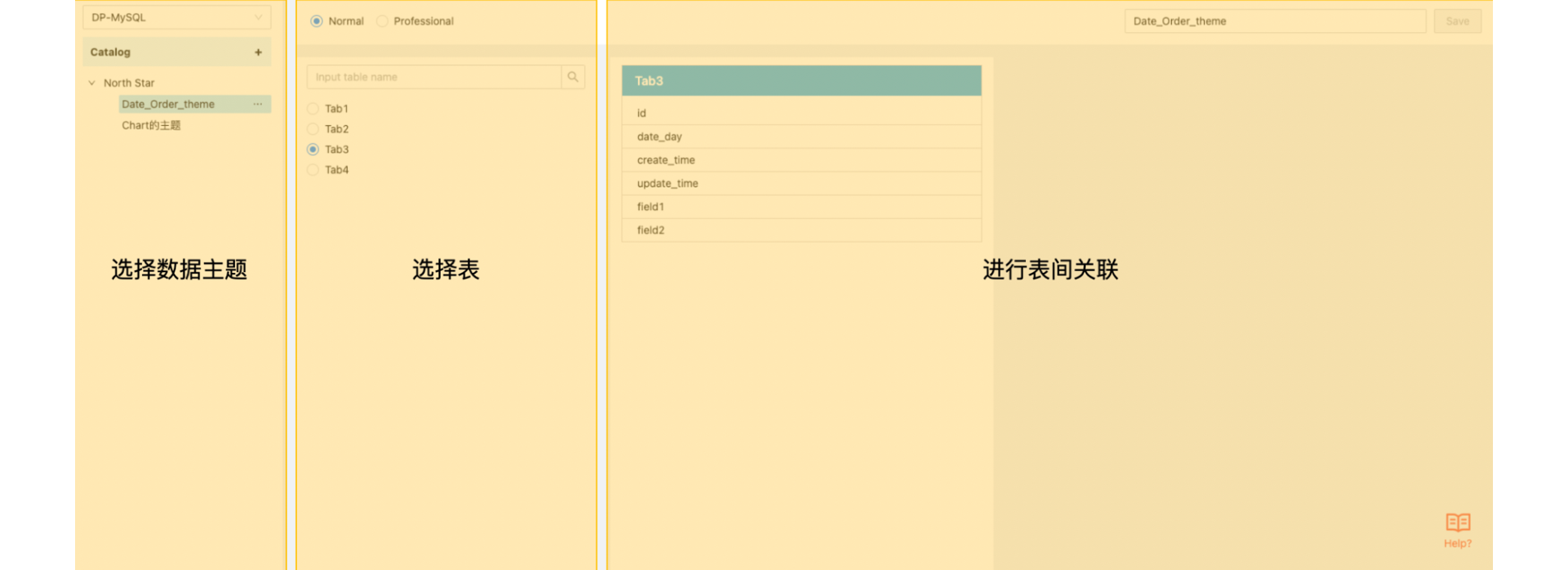This screenshot has width=1568, height=570.
Task: Open the ellipsis menu on Date_Order_theme
Action: [x=258, y=104]
